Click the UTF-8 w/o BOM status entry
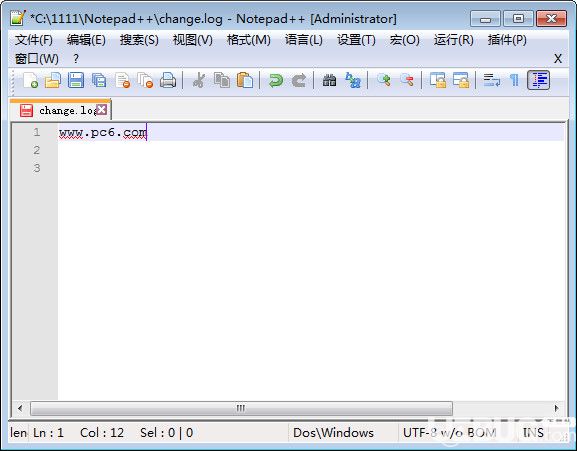Viewport: 577px width, 451px height. pyautogui.click(x=449, y=433)
